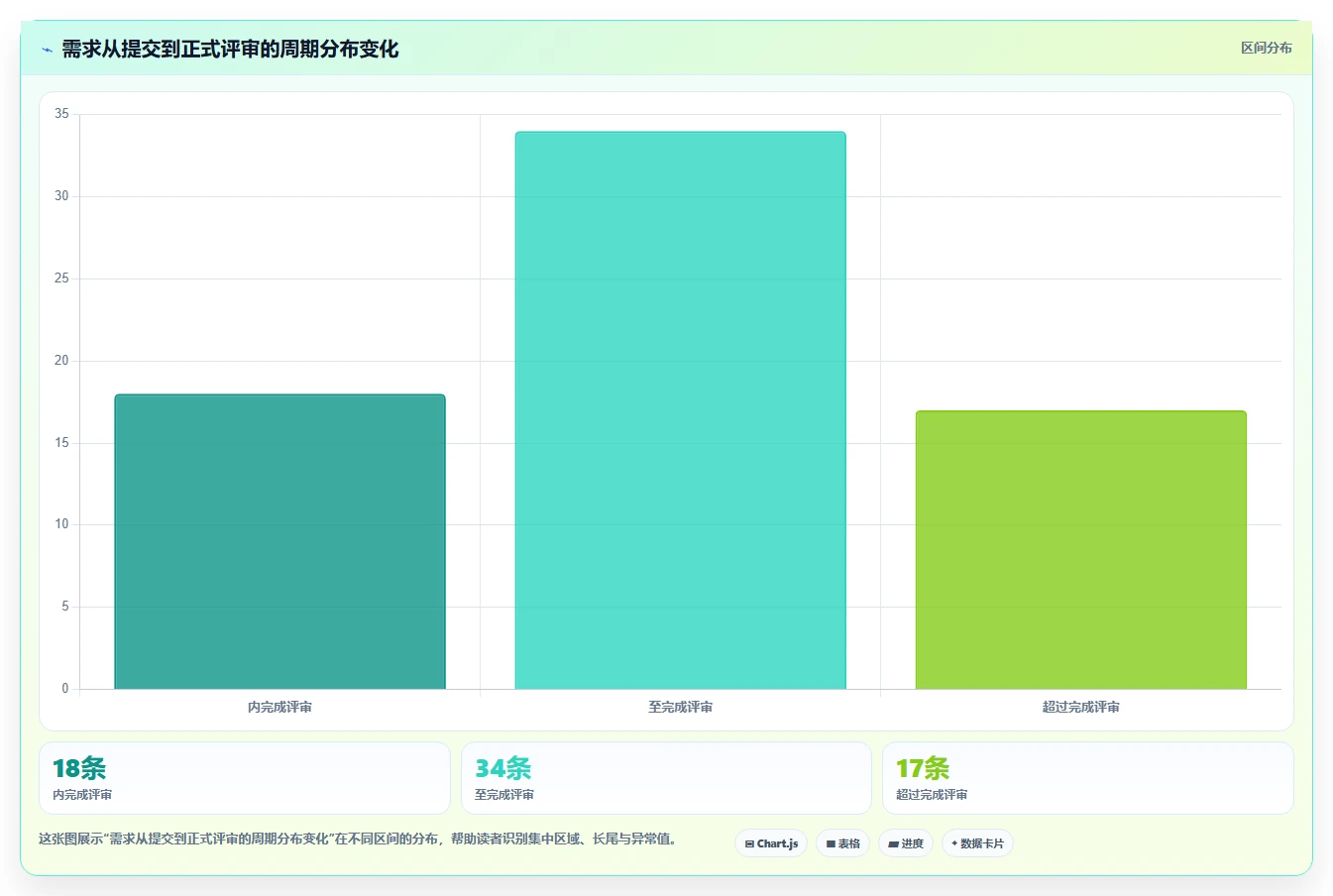This screenshot has width=1333, height=896.
Task: Click the description text below the stat cards
Action: tap(358, 839)
